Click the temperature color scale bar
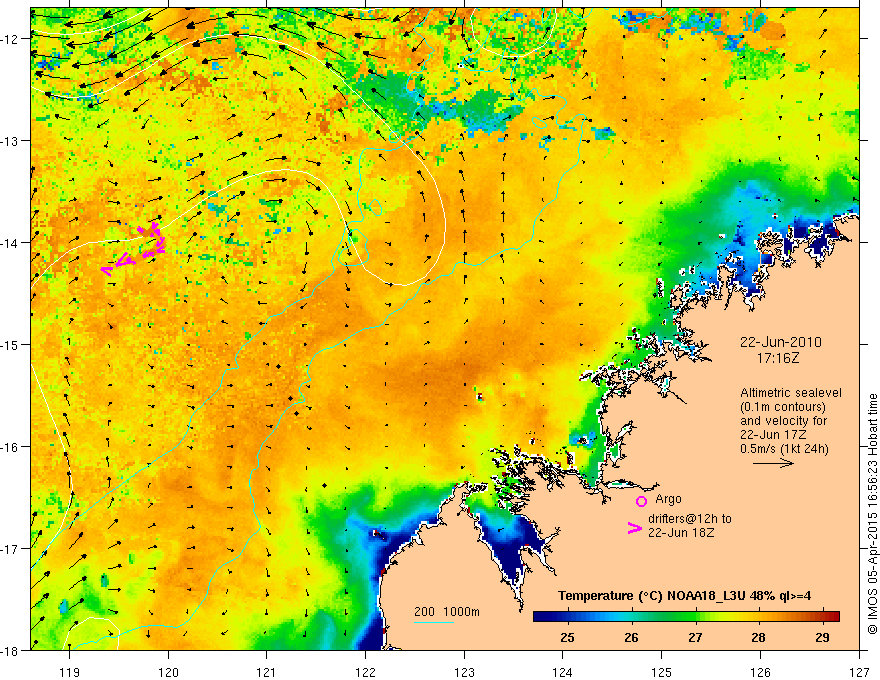This screenshot has height=680, width=880. coord(686,616)
